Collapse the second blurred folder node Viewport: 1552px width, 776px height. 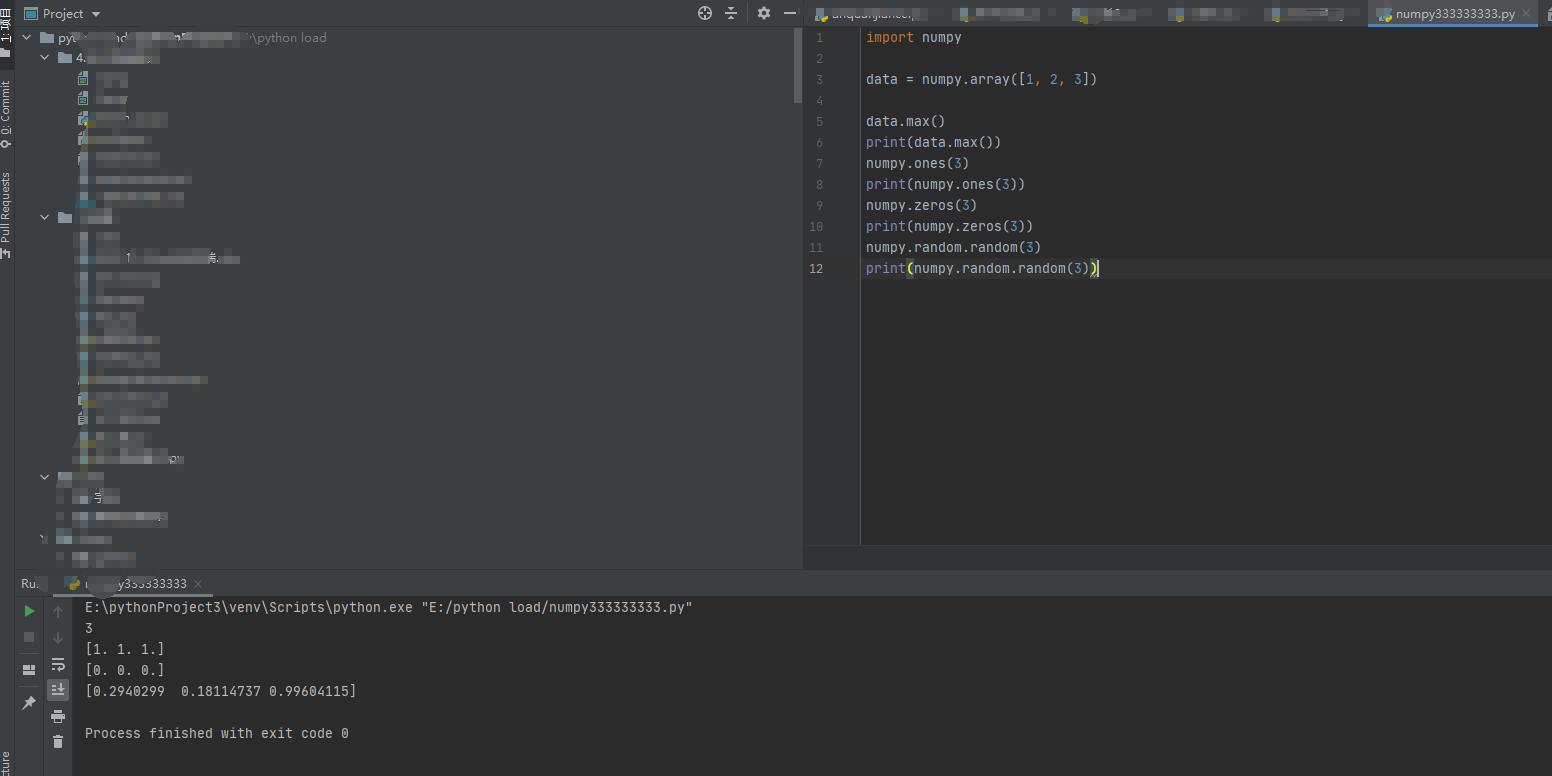click(x=45, y=217)
